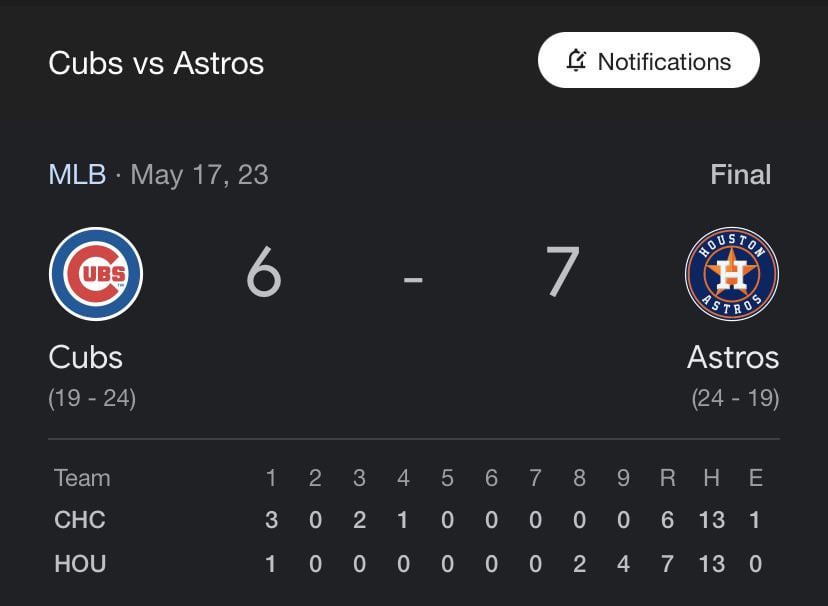Select the HOU row label in box score
828x606 pixels.
(80, 564)
